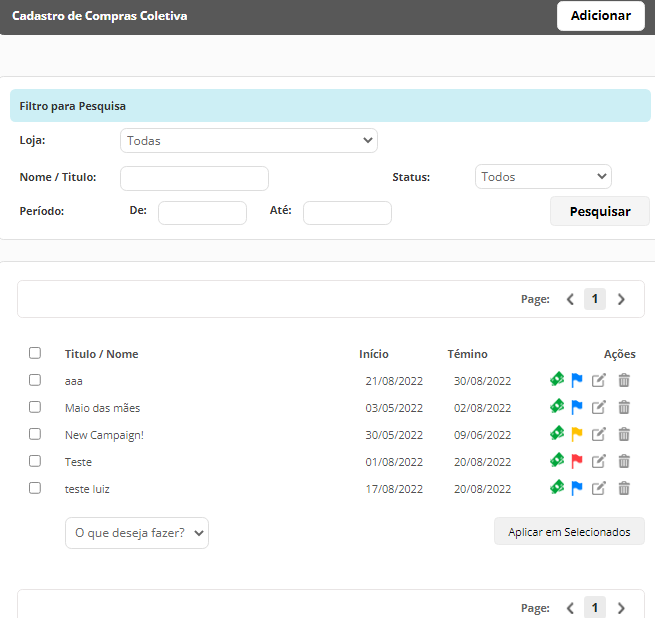Screen dimensions: 655x618
Task: Delete the Maio das mães entry
Action: tap(624, 407)
